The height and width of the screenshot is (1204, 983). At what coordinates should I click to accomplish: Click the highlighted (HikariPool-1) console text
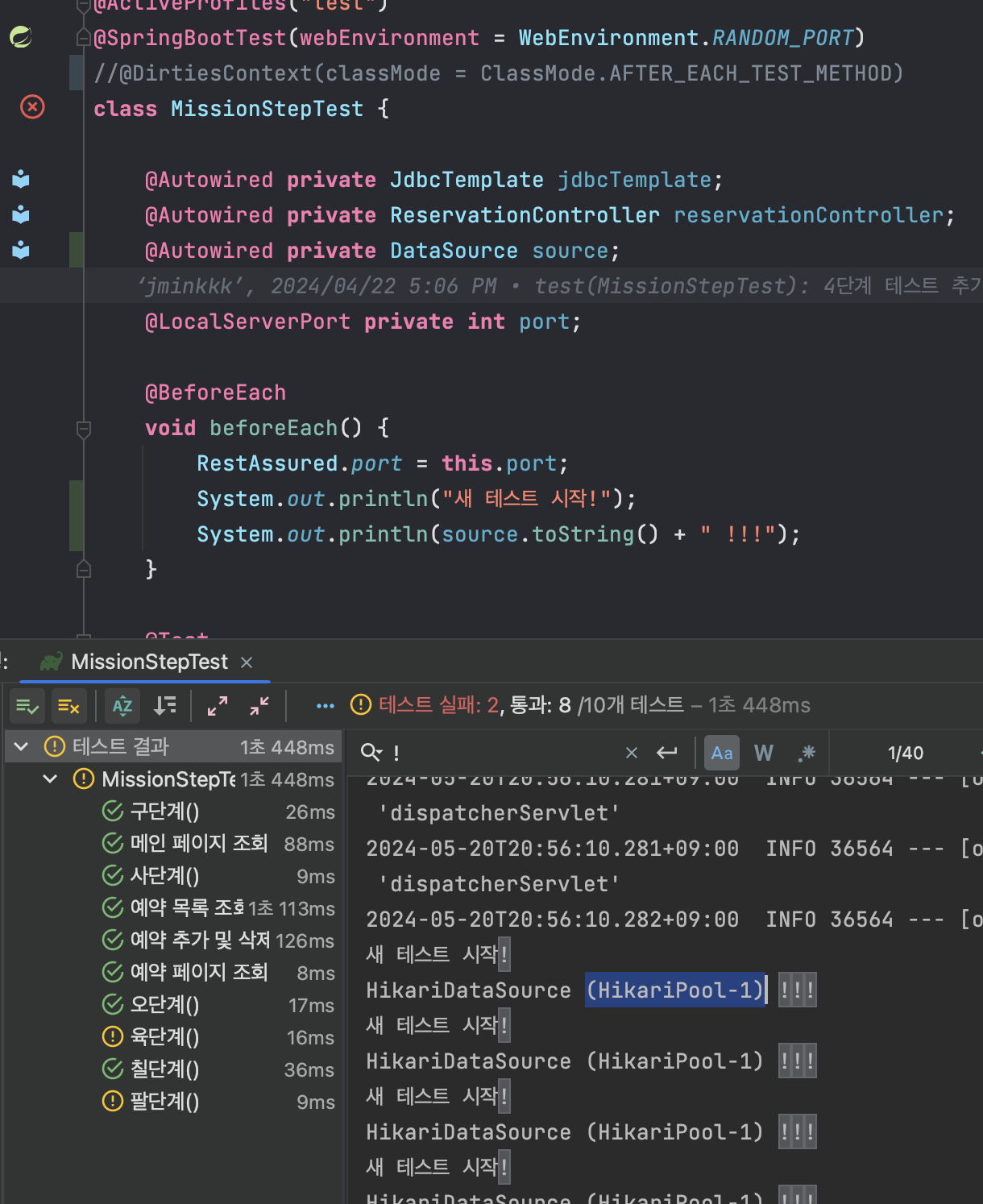tap(675, 990)
